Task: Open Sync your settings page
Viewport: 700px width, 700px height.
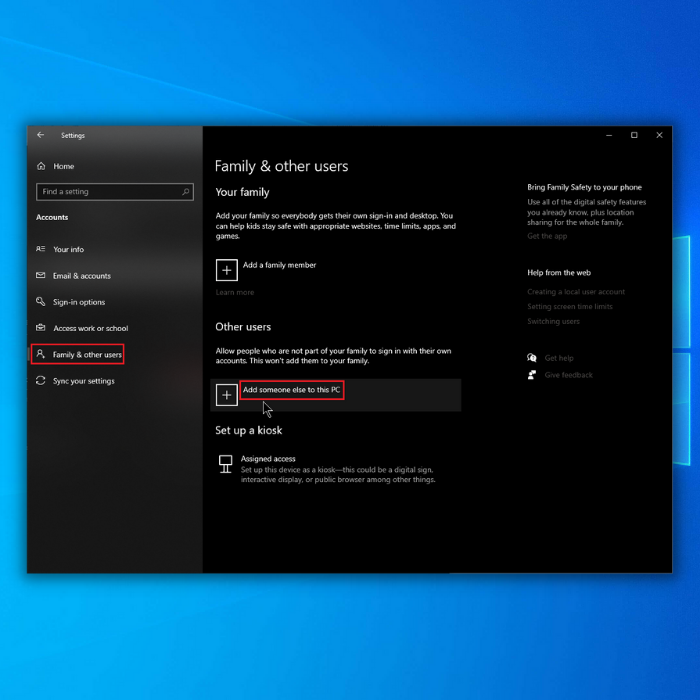Action: click(x=83, y=381)
